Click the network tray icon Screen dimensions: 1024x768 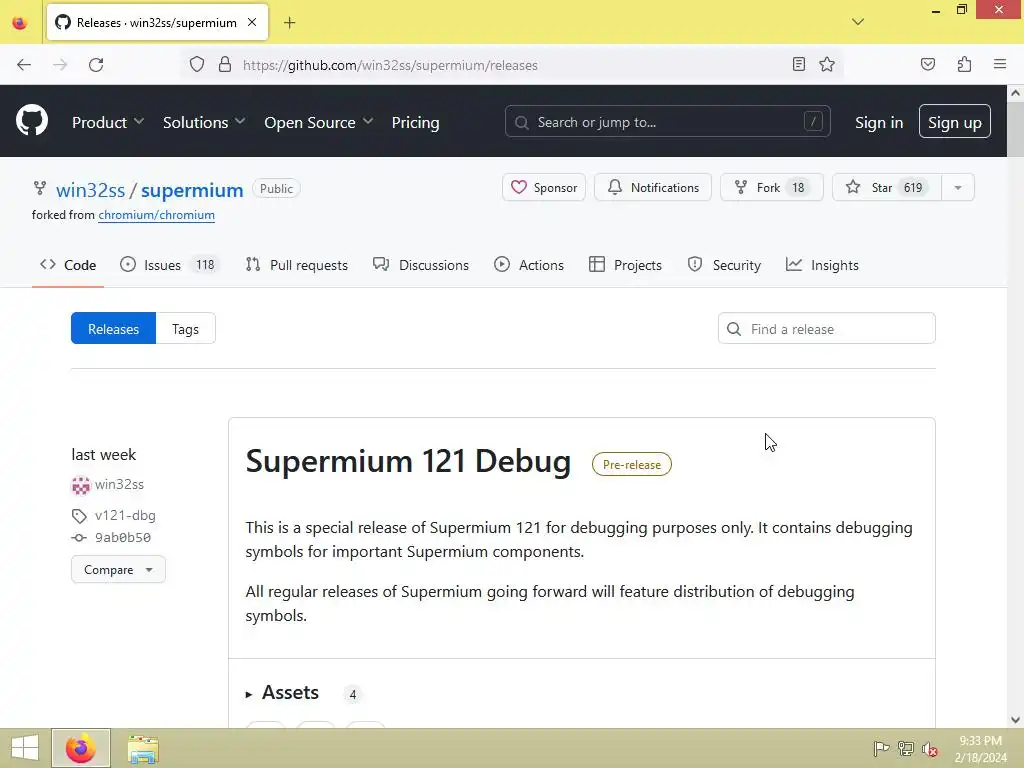coord(905,748)
